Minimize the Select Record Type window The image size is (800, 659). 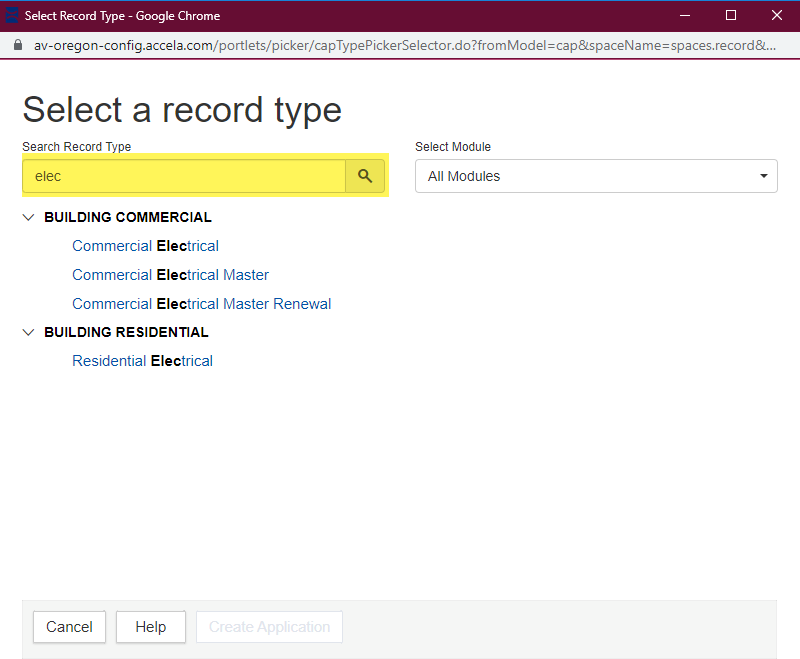point(685,16)
